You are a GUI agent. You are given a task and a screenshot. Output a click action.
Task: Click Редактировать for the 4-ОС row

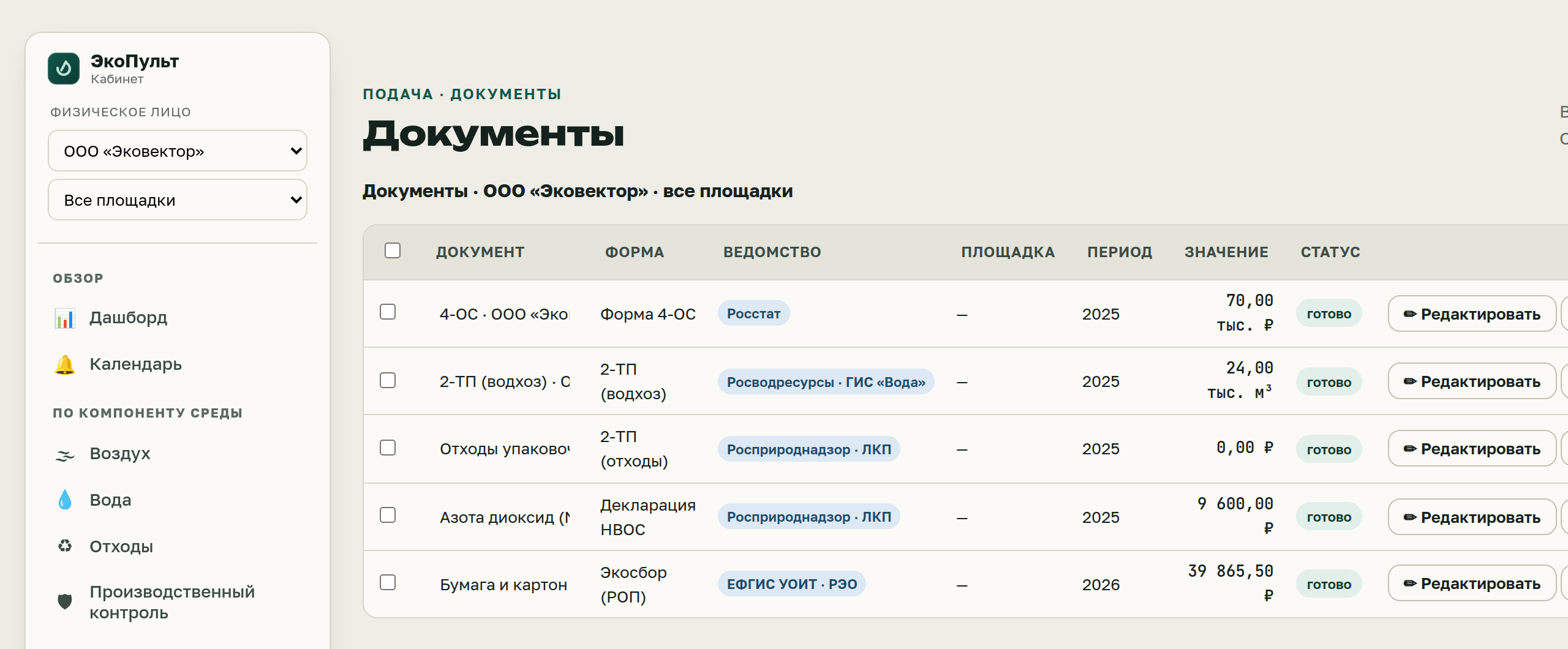[1472, 314]
